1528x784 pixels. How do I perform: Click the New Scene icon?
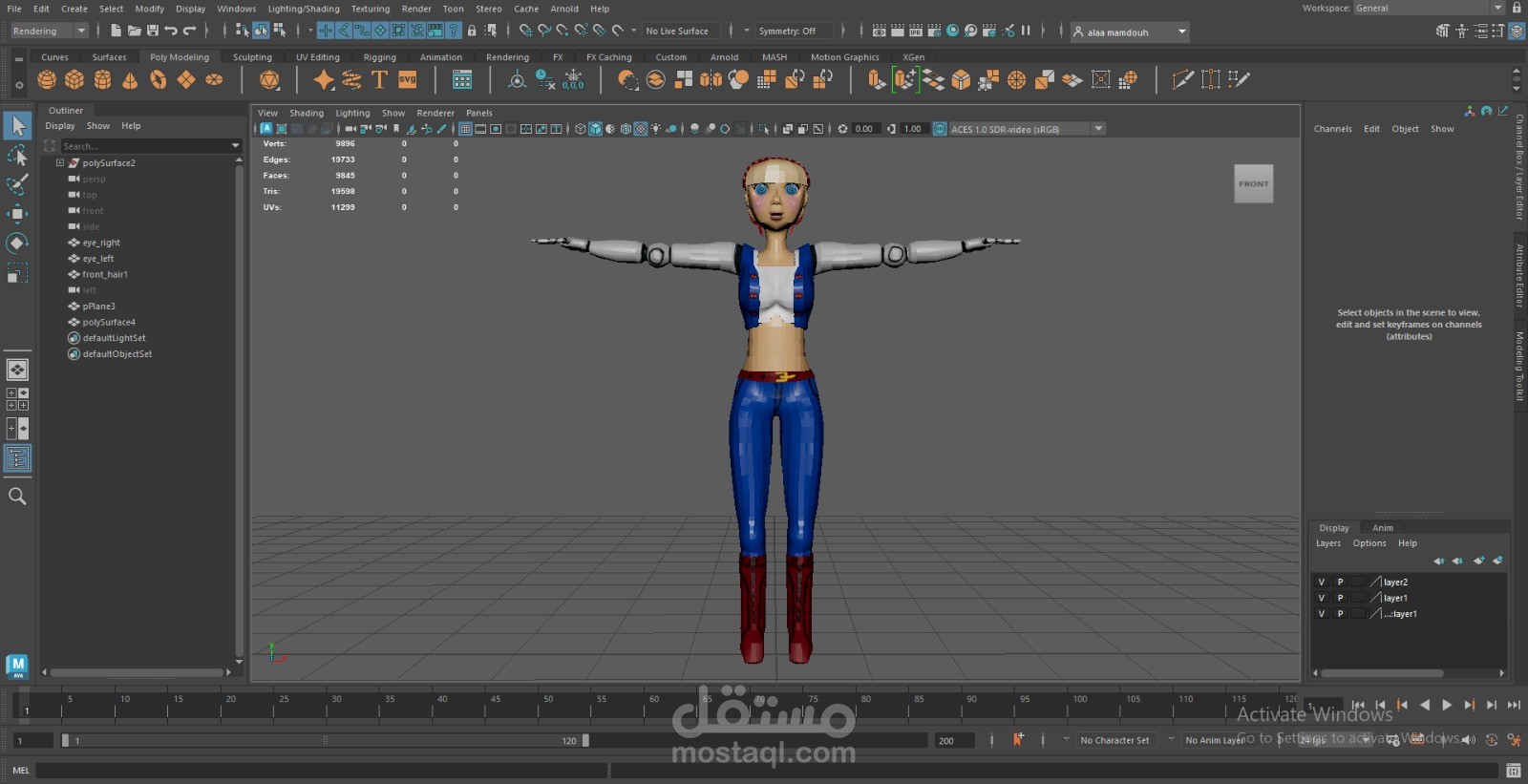click(116, 32)
